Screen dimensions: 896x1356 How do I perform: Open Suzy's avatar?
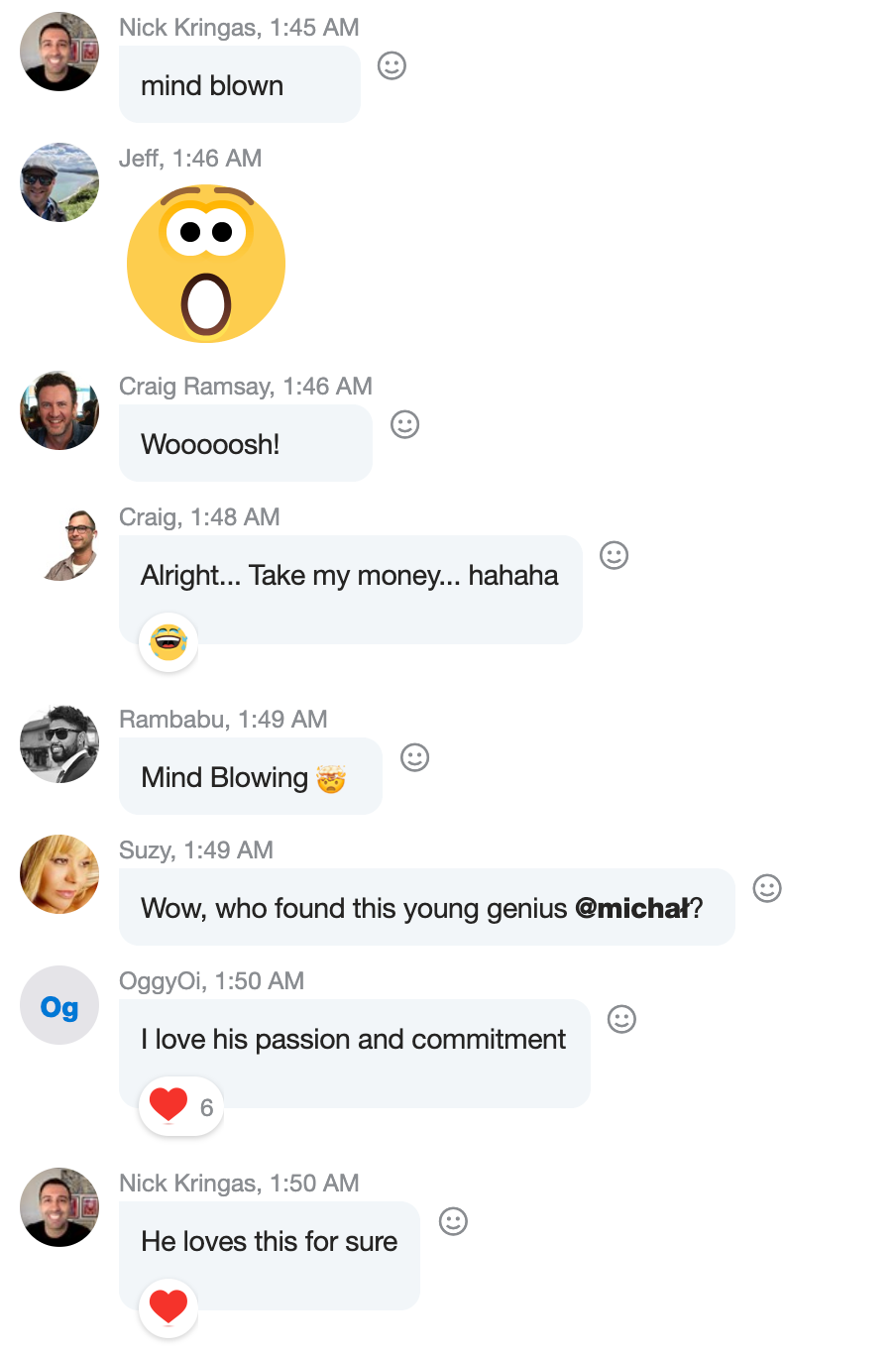[59, 874]
